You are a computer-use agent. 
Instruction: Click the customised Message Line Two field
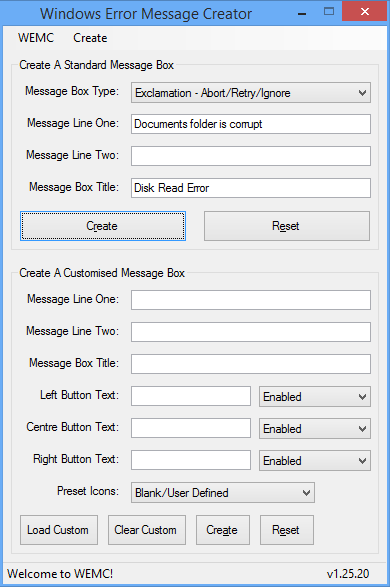coord(251,332)
